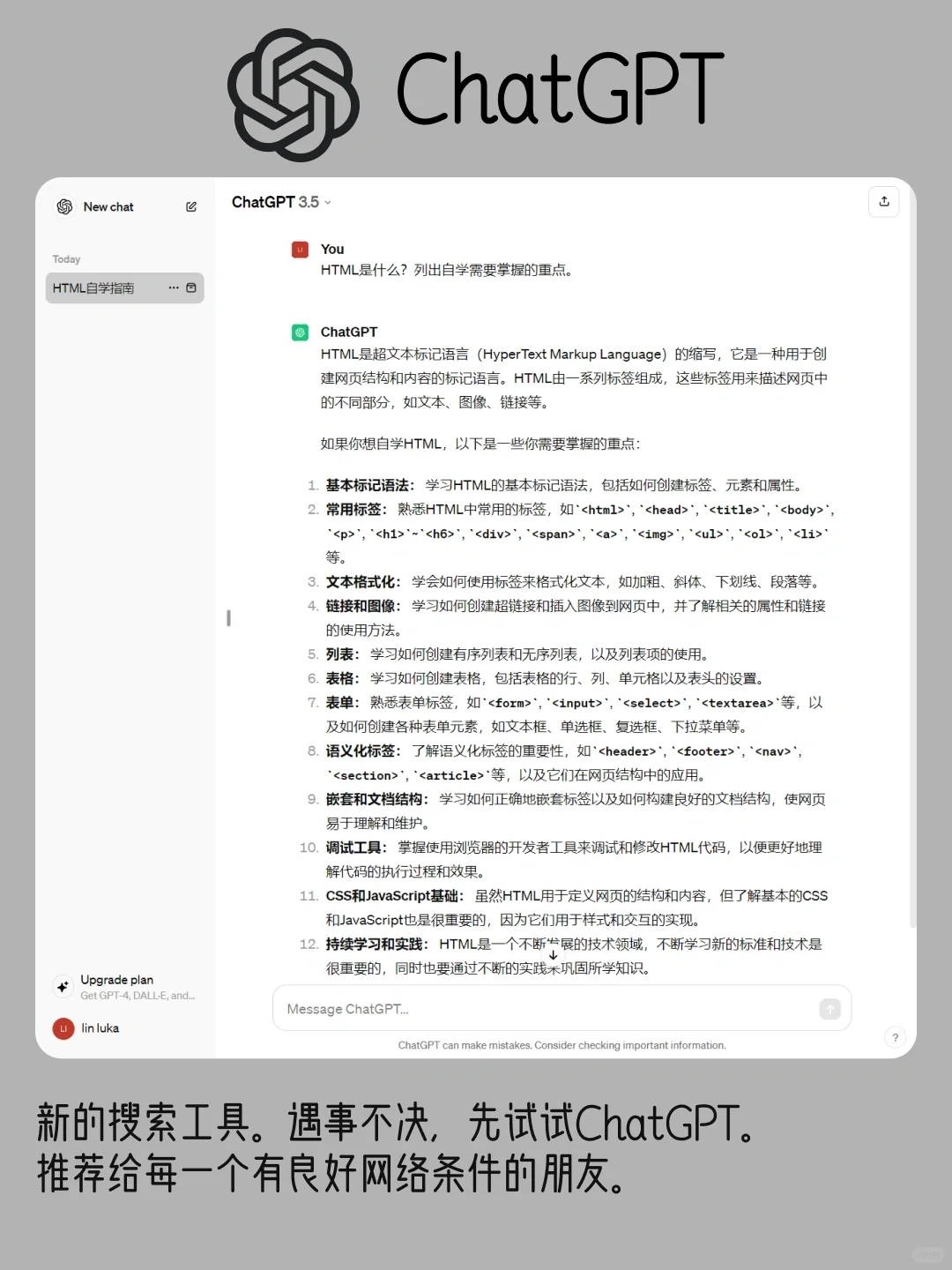Click the red You avatar in the chat
952x1270 pixels.
point(300,250)
